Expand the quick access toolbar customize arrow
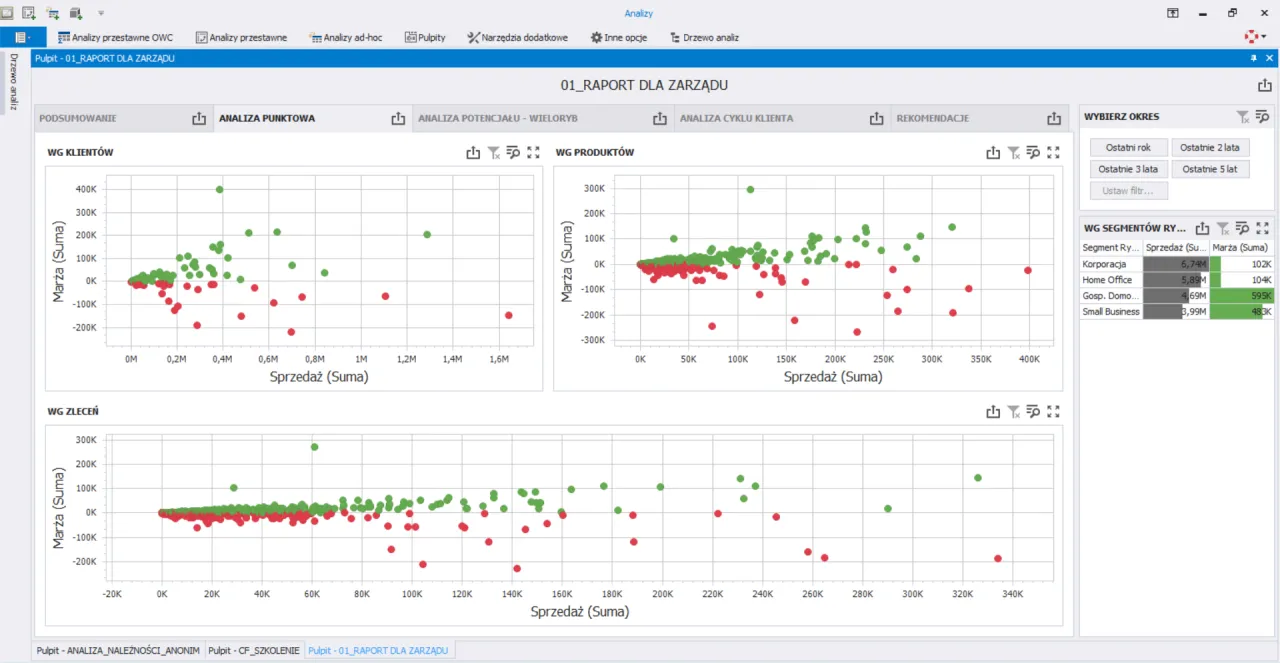 click(x=101, y=13)
